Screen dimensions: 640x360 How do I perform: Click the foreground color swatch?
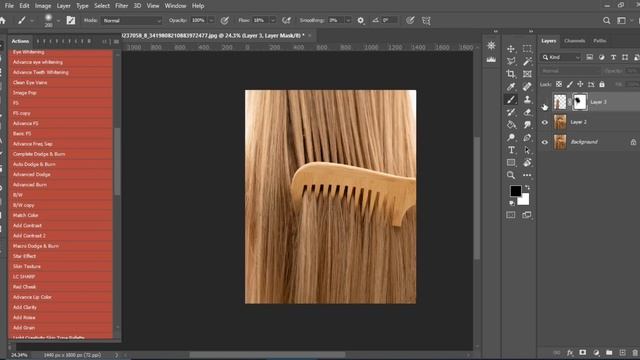point(515,191)
